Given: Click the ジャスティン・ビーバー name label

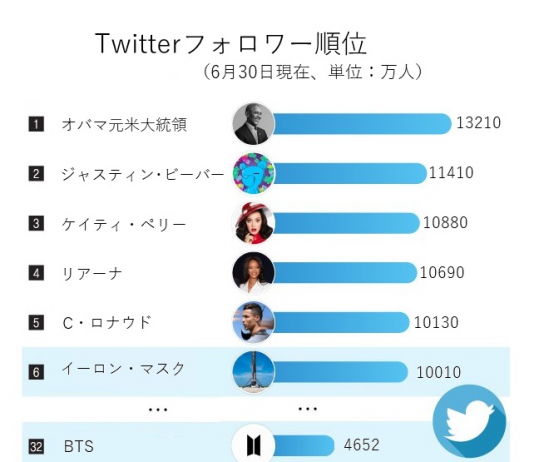Looking at the screenshot, I should pos(143,174).
